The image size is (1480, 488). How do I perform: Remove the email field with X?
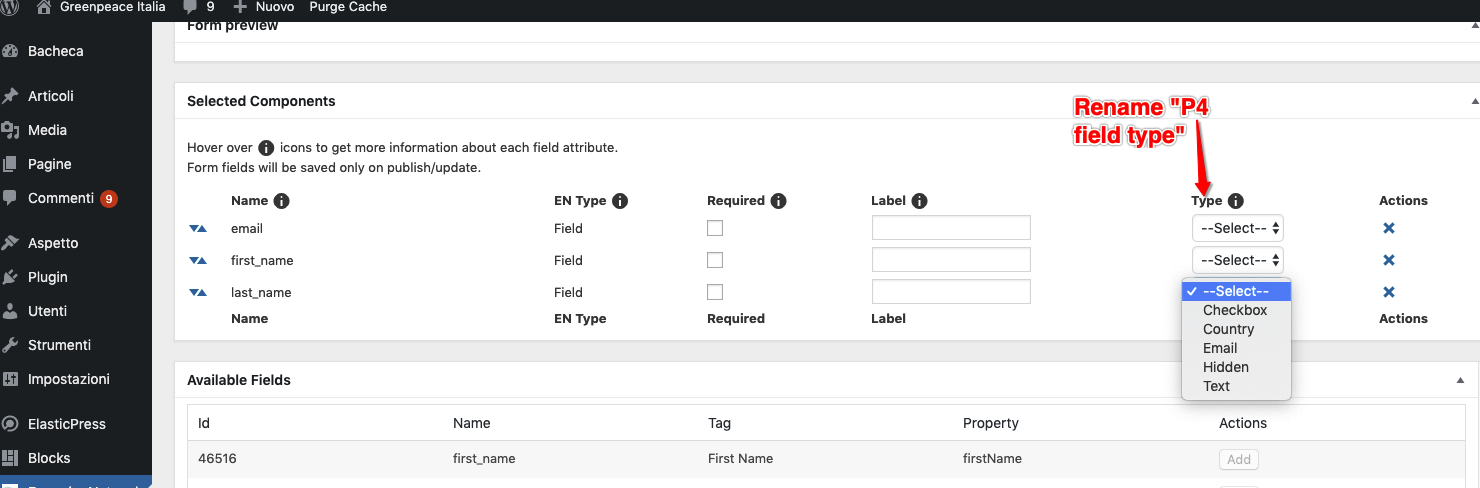pyautogui.click(x=1389, y=229)
